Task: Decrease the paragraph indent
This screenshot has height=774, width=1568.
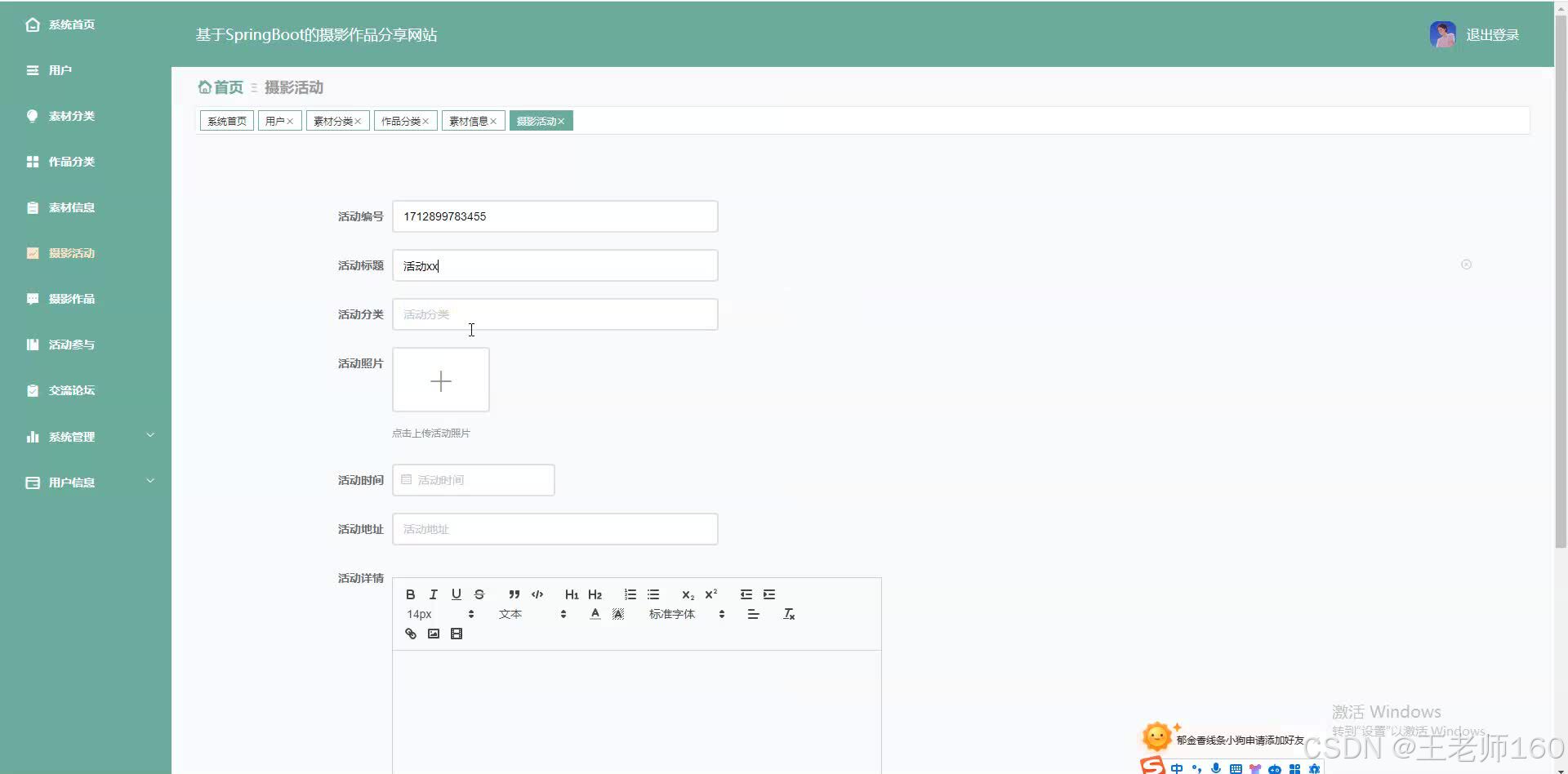Action: point(746,594)
